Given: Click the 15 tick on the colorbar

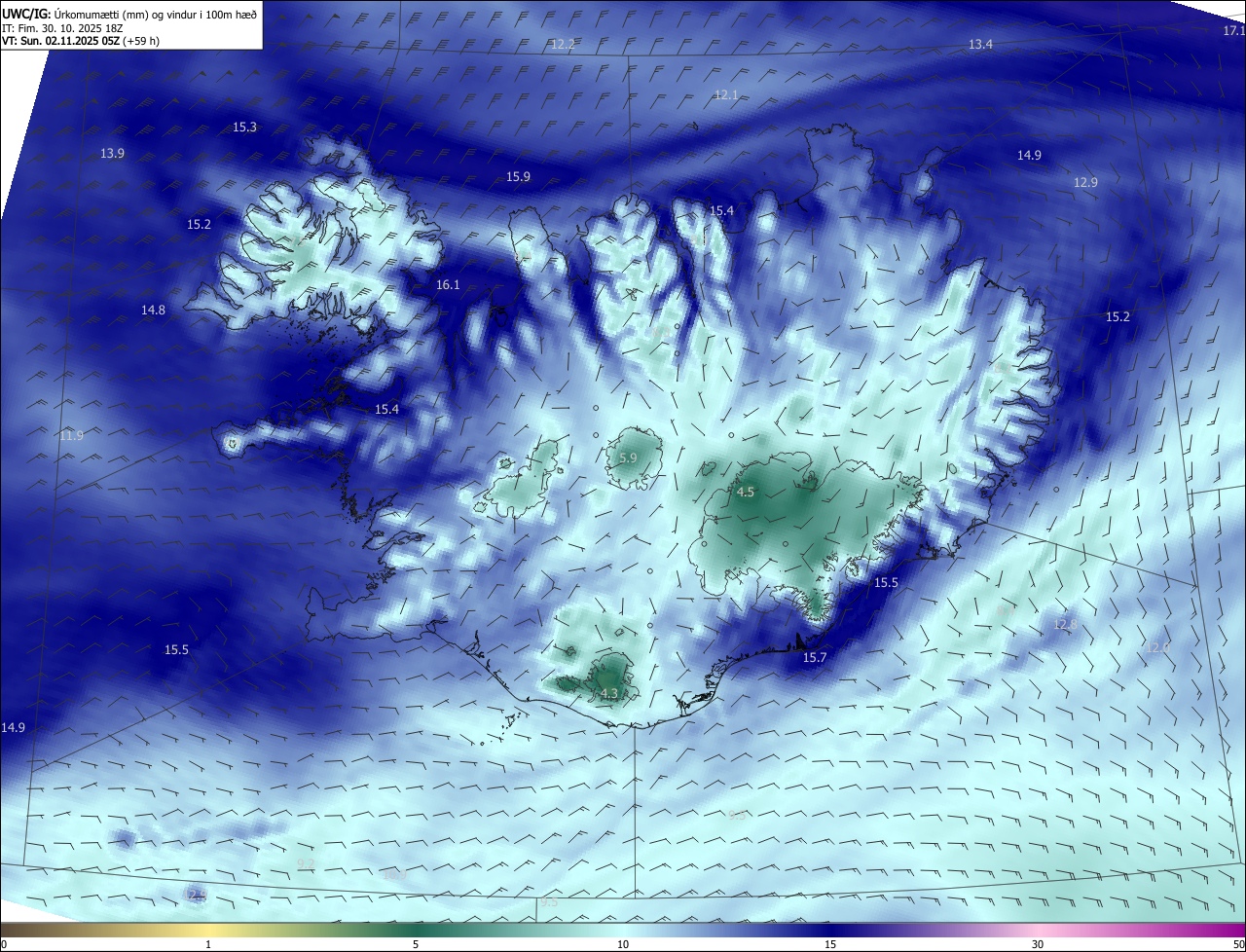Looking at the screenshot, I should click(x=830, y=944).
